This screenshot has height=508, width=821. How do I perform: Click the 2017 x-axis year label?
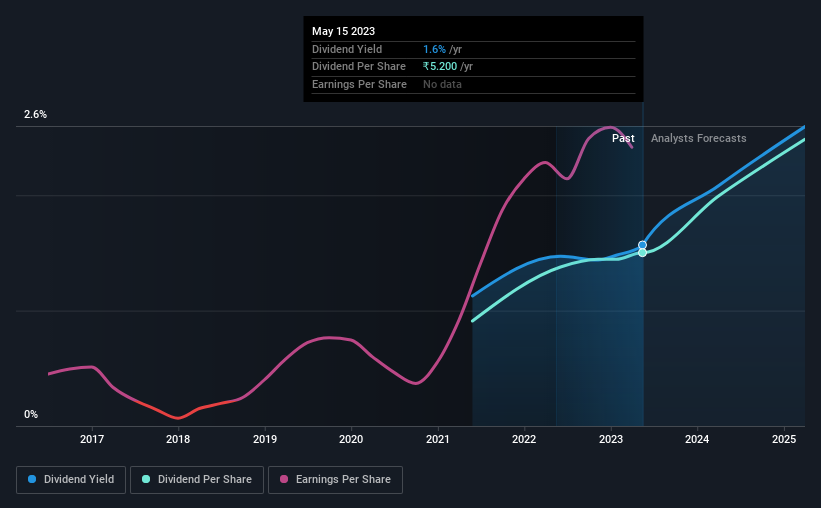coord(92,439)
